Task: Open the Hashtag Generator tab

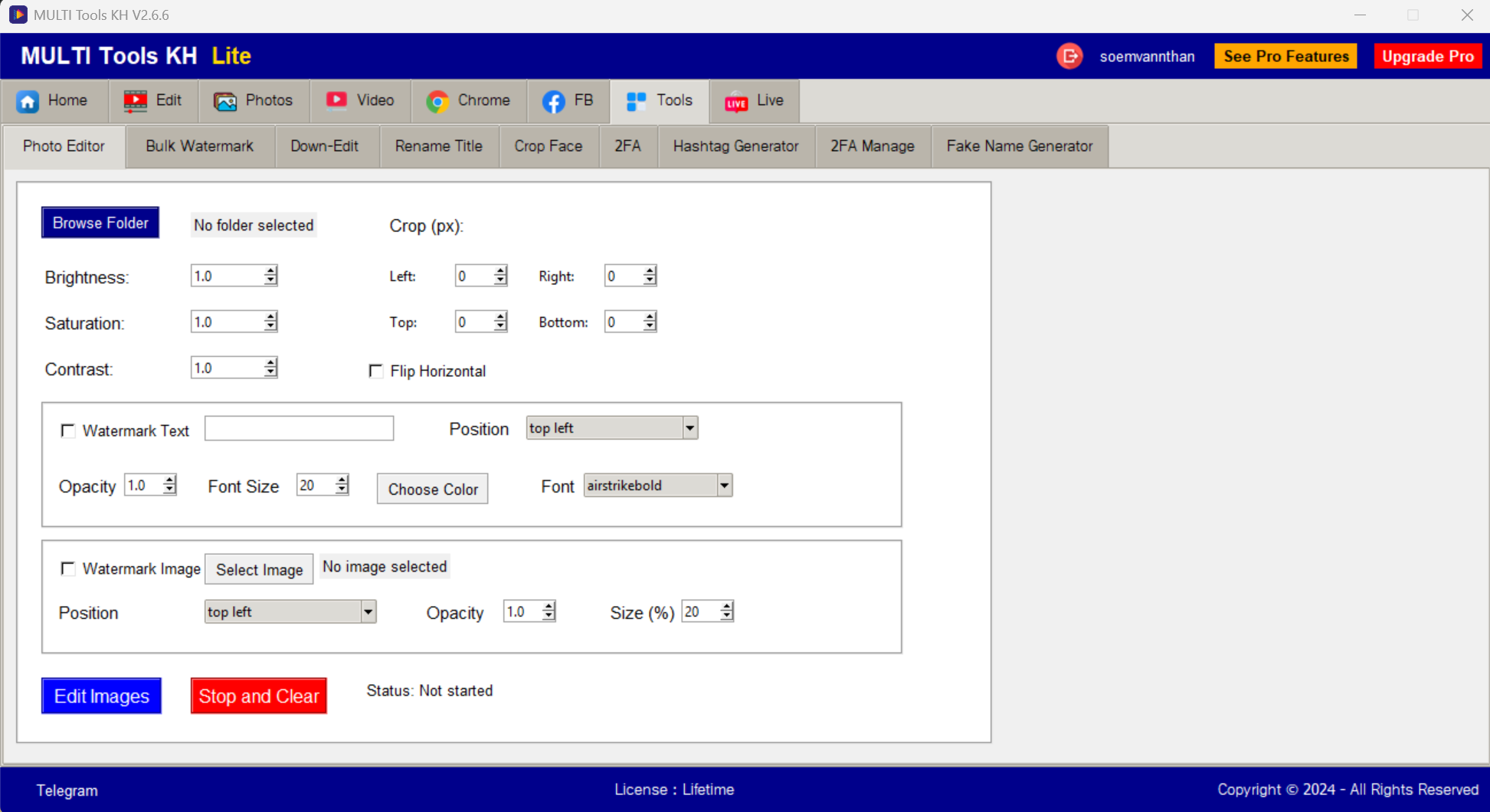Action: click(735, 146)
